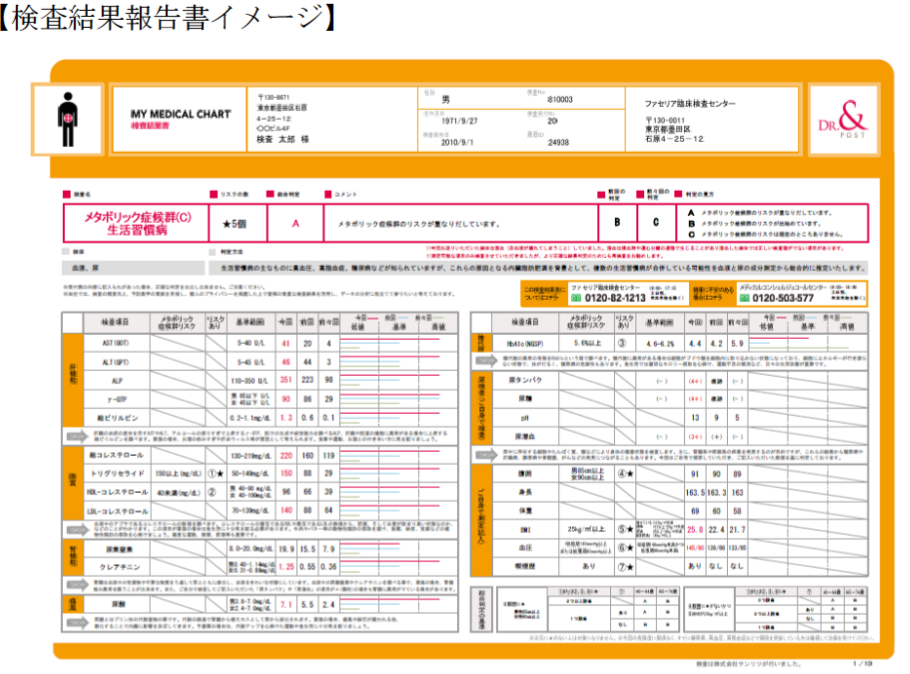Click the red A overall judgment cell
The image size is (910, 674).
[295, 224]
